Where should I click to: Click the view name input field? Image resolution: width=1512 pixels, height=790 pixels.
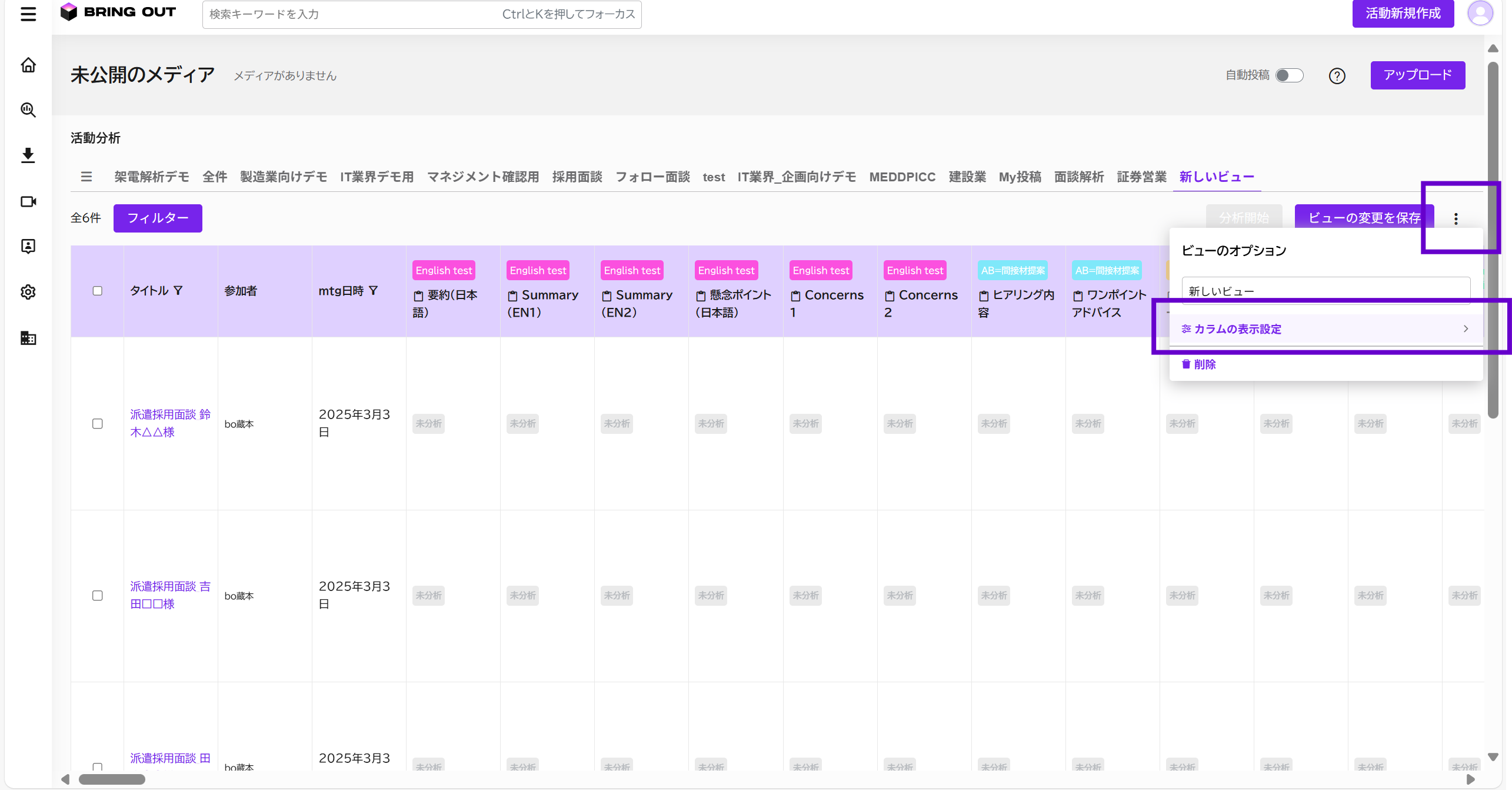[x=1326, y=291]
